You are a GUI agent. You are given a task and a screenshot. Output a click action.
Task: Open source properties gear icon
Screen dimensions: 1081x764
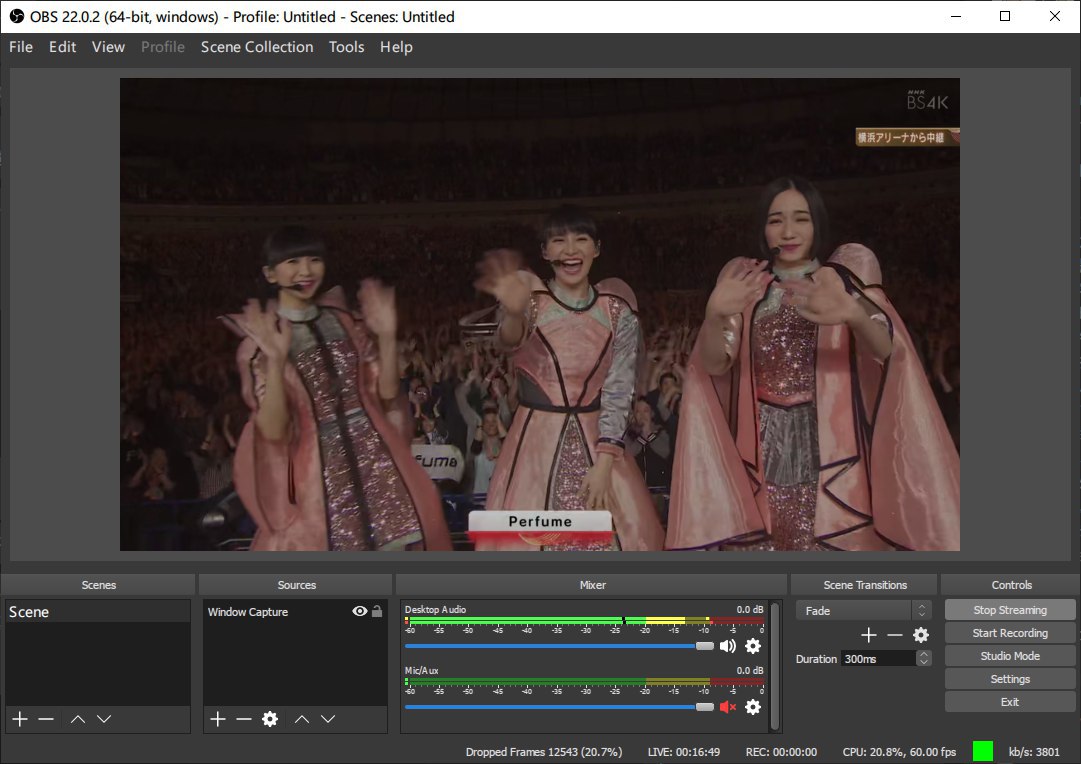coord(269,719)
